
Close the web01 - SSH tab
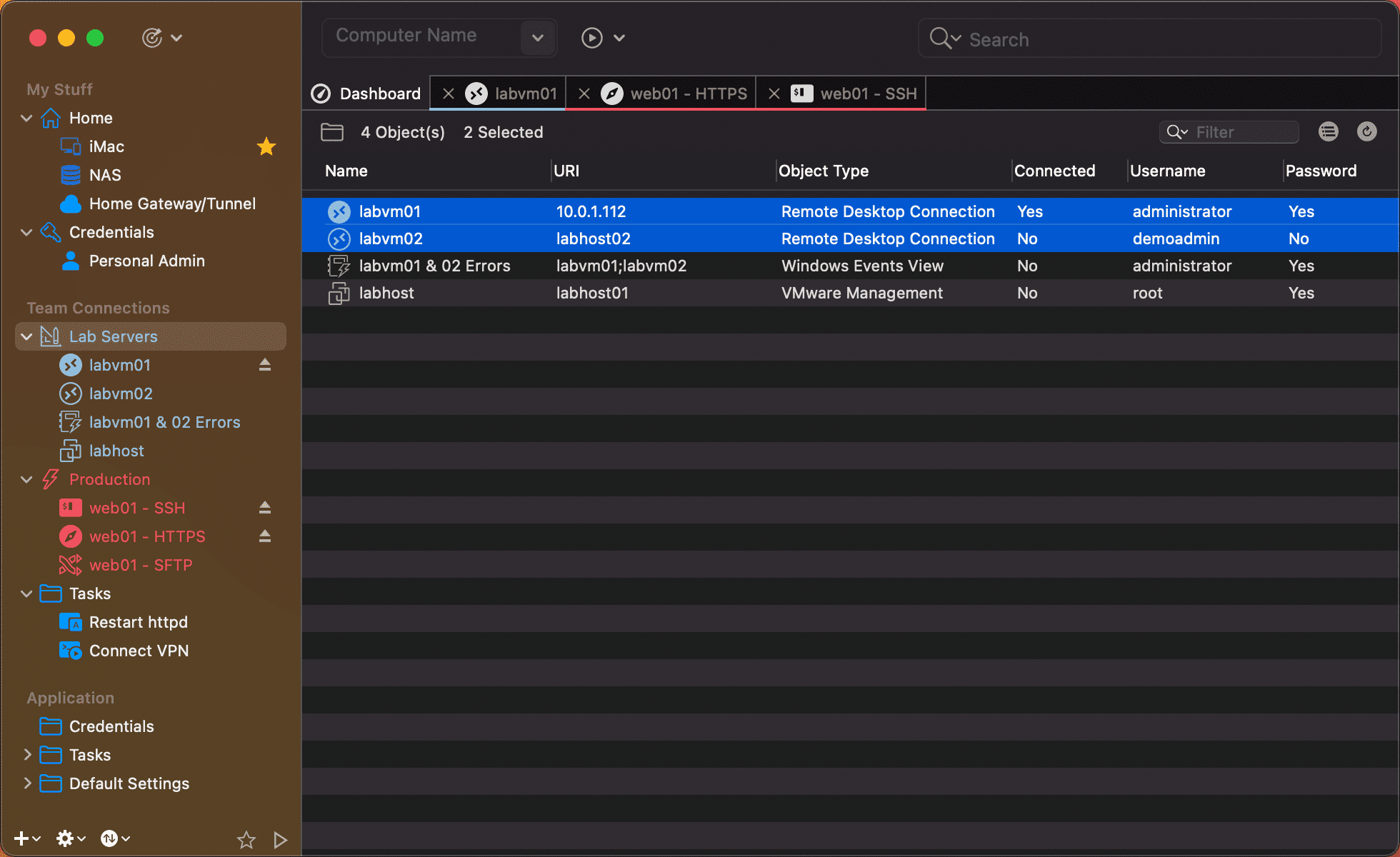point(774,94)
